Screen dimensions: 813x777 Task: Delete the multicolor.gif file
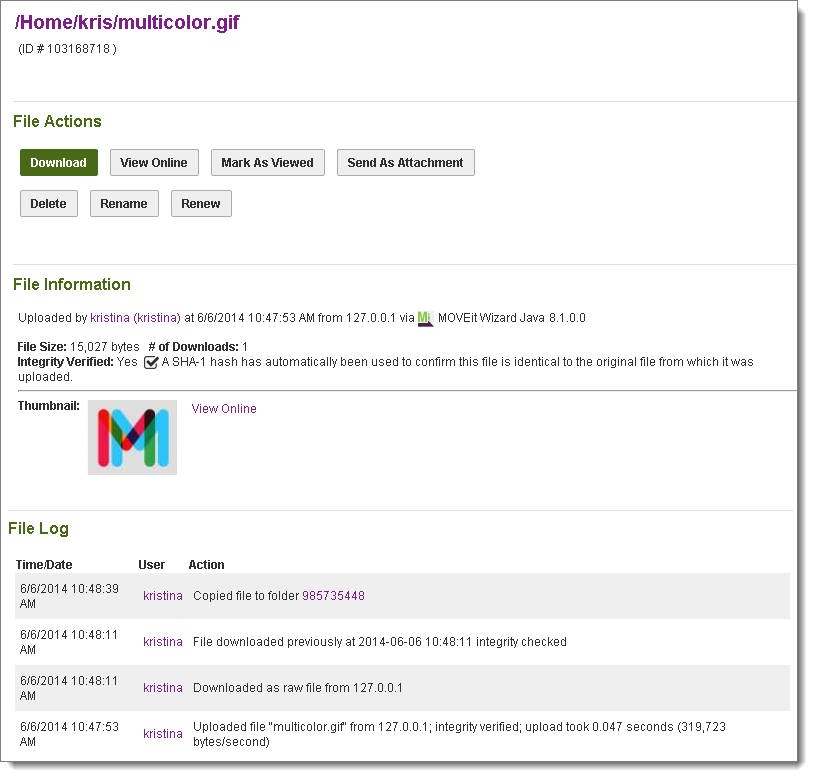pos(48,203)
